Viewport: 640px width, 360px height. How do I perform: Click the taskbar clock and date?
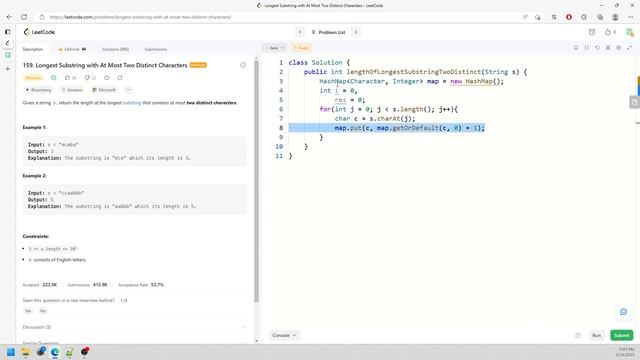626,352
